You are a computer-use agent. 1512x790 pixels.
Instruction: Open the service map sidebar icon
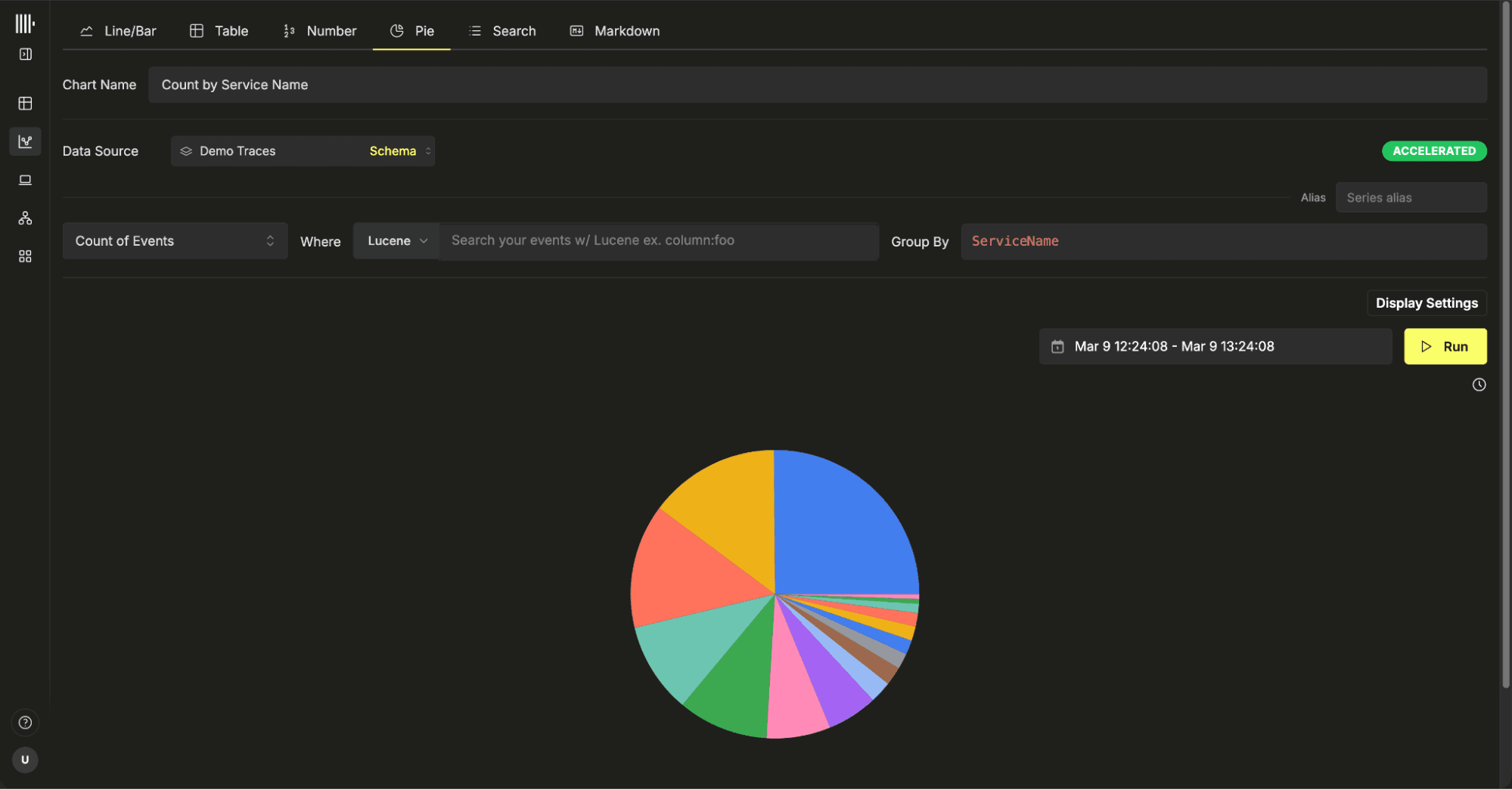(x=25, y=218)
